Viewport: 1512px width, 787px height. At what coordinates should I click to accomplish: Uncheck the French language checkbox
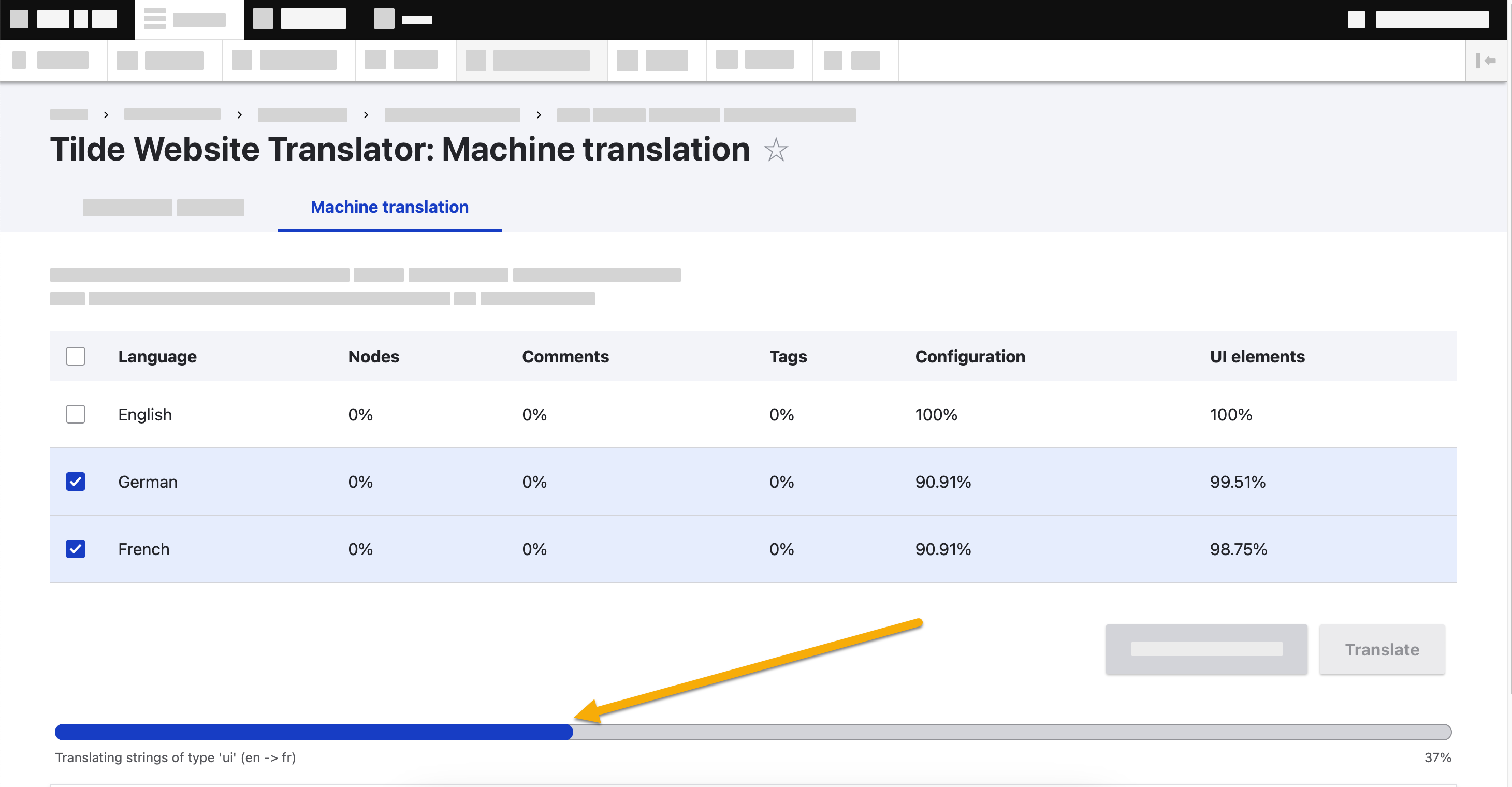(x=76, y=549)
